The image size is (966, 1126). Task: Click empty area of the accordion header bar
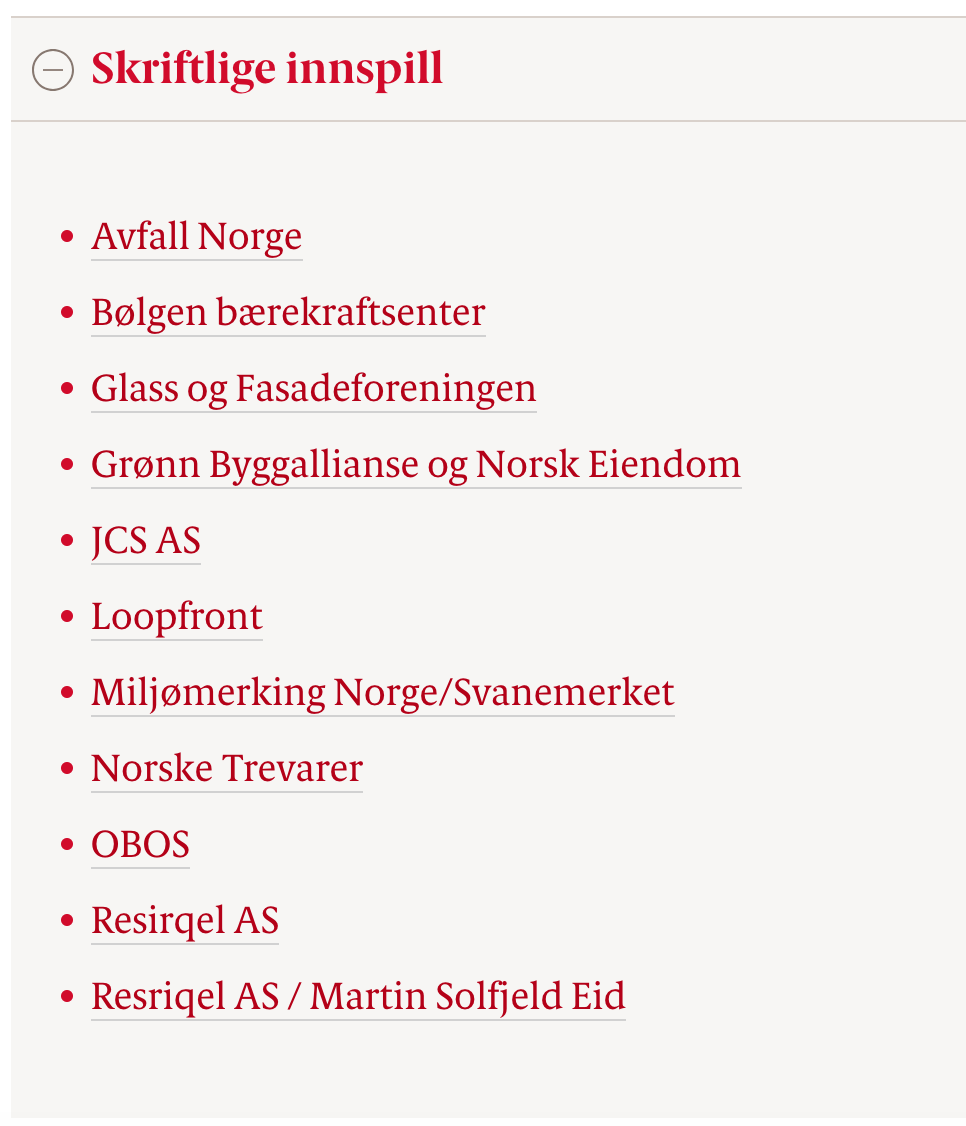704,69
